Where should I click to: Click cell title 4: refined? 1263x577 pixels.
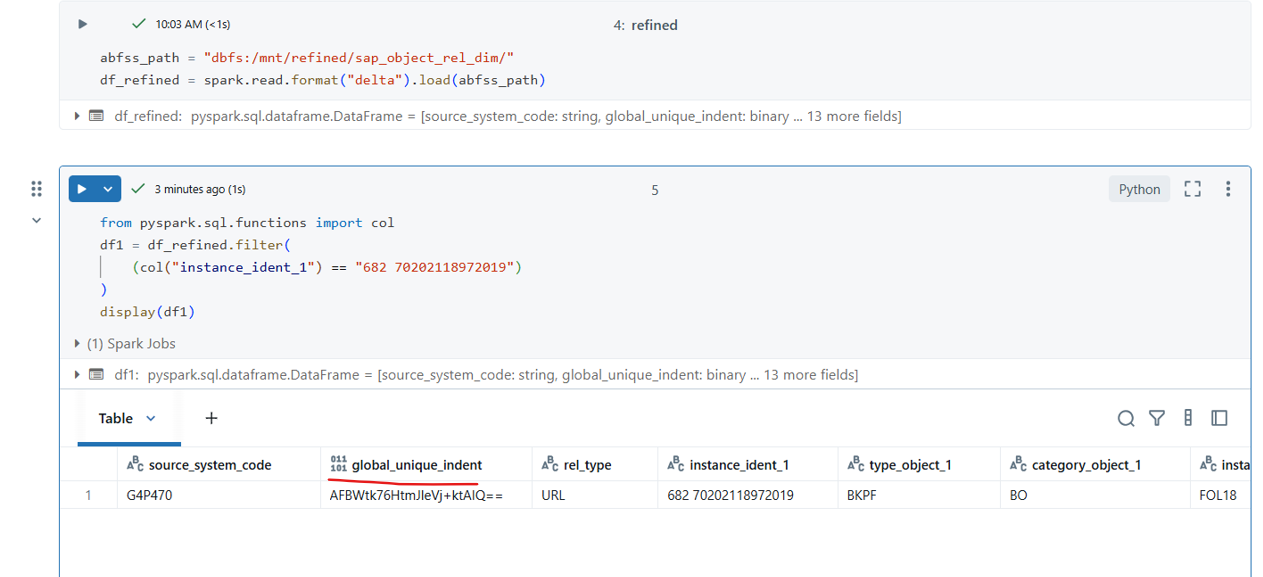click(645, 25)
